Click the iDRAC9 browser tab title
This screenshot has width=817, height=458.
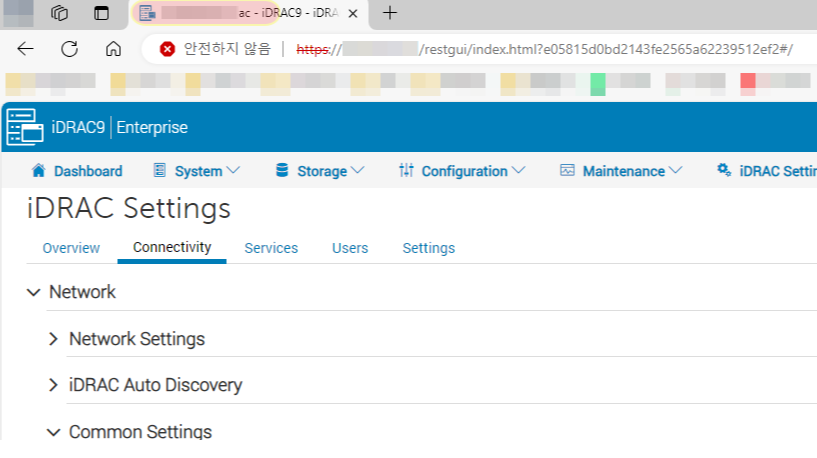coord(288,13)
